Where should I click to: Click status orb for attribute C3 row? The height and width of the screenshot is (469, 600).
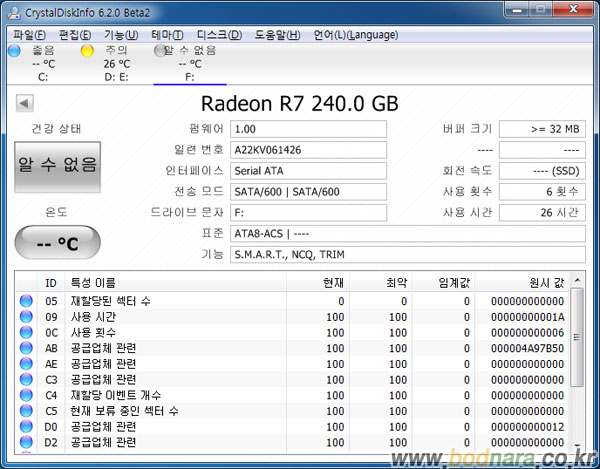tap(26, 379)
